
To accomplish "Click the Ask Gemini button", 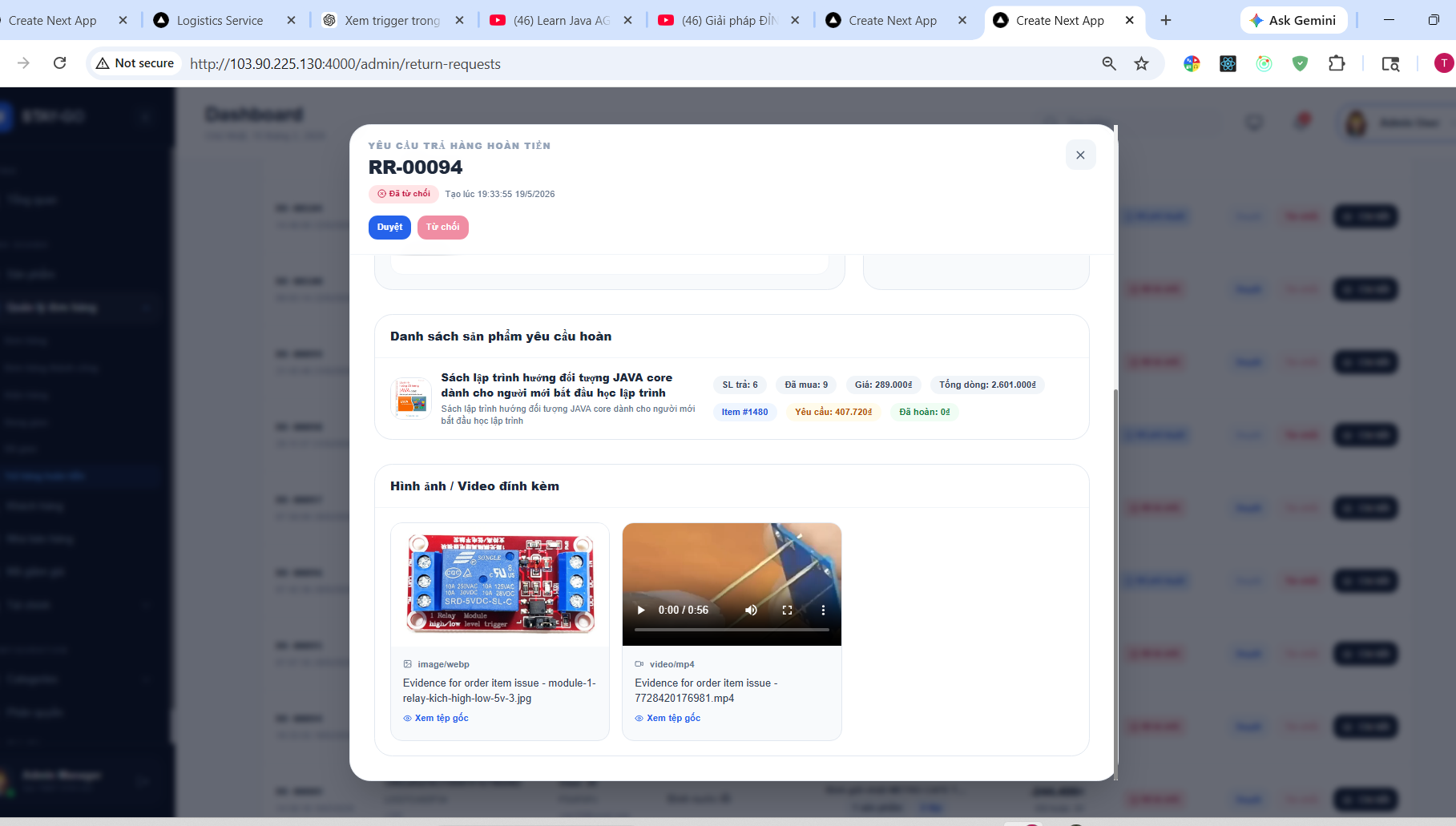I will pyautogui.click(x=1293, y=20).
